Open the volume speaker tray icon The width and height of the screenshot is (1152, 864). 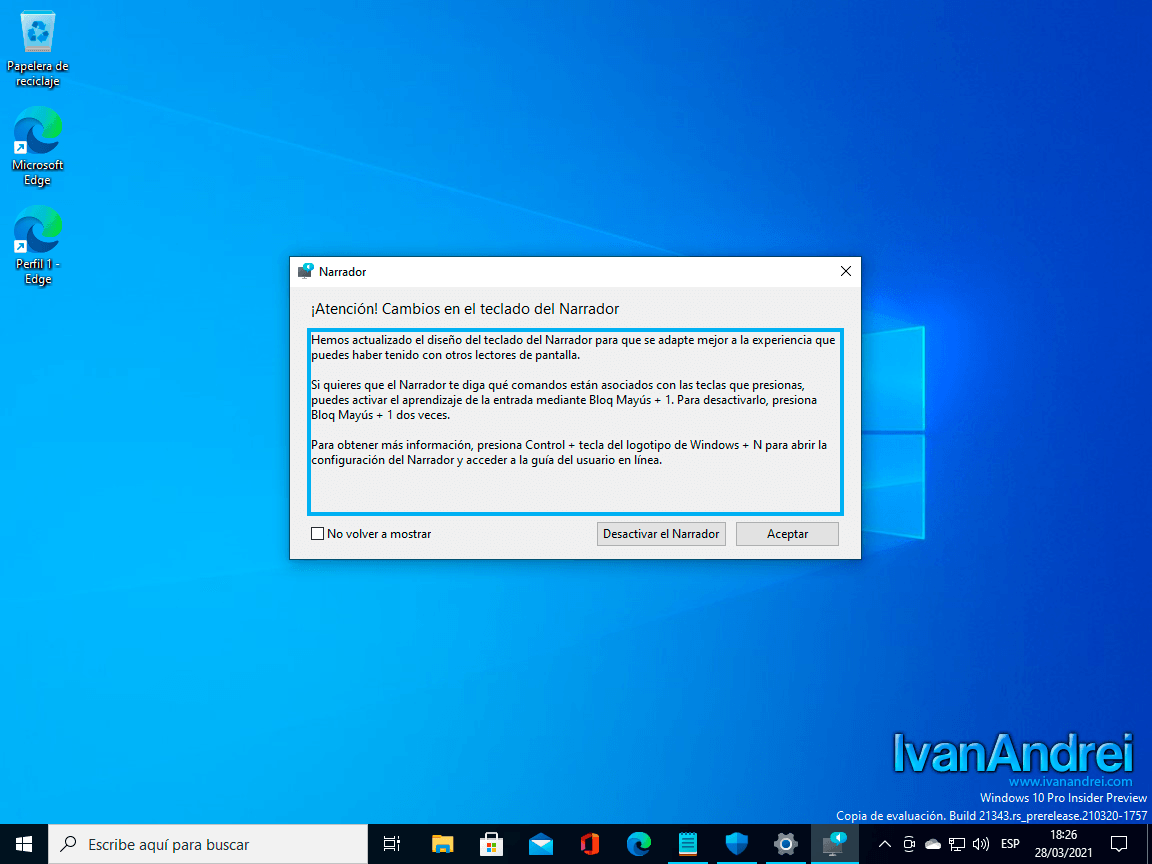pyautogui.click(x=980, y=844)
